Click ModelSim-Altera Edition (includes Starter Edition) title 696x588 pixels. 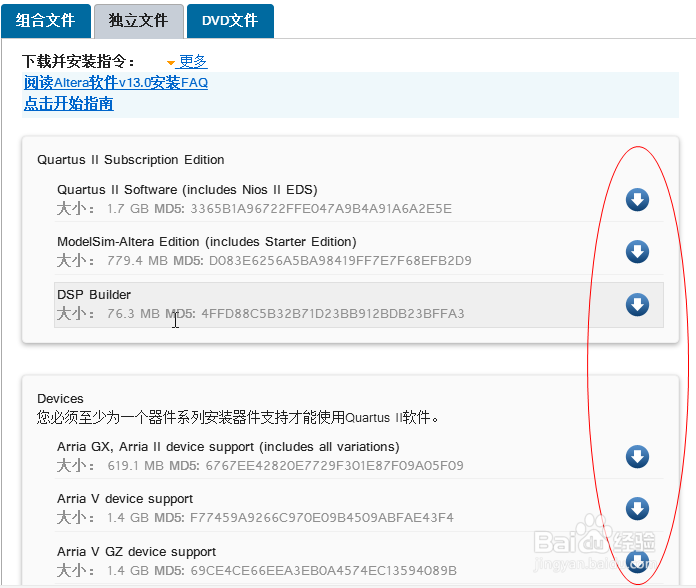207,242
